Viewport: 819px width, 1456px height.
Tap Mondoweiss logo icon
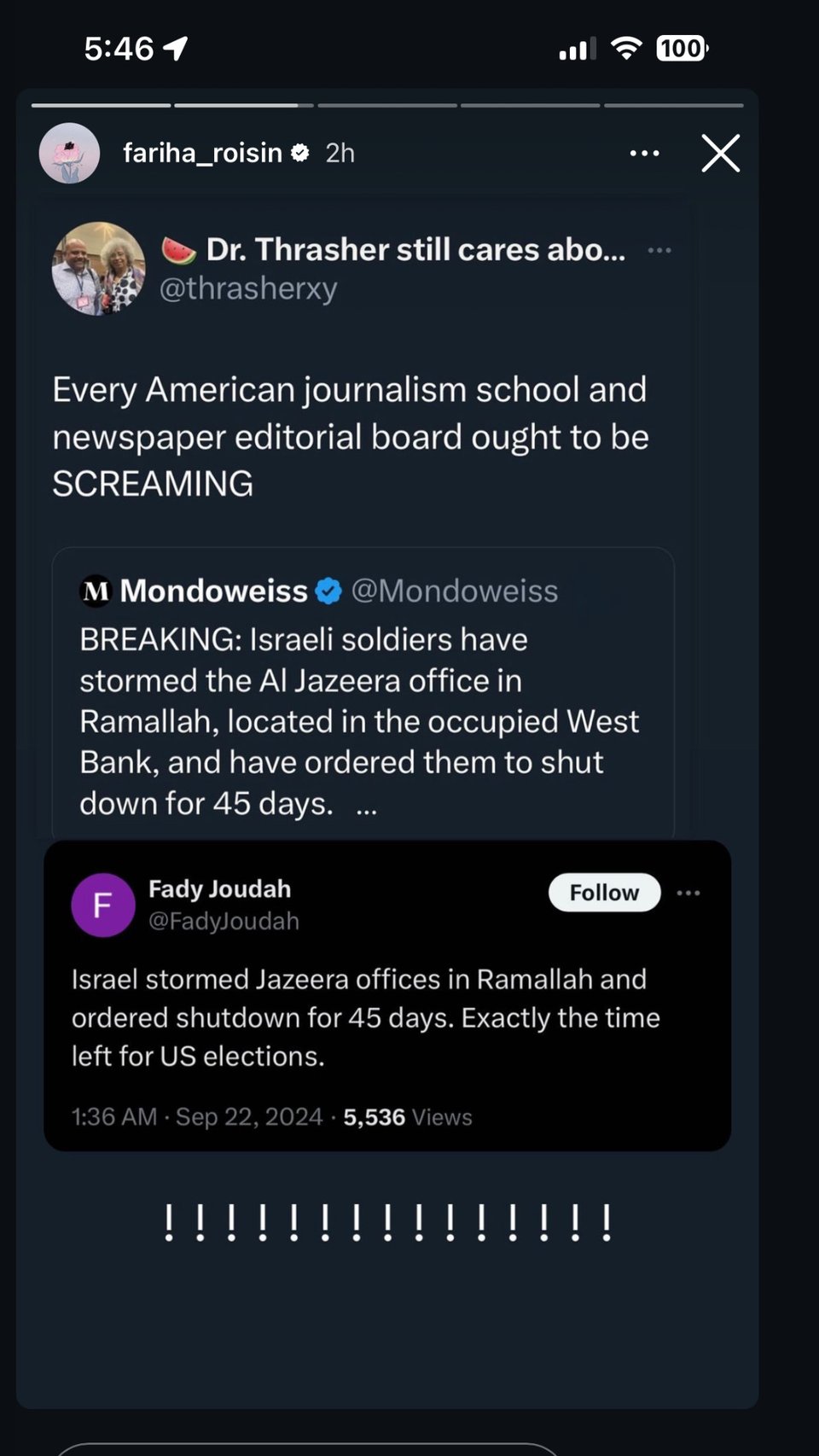click(x=96, y=591)
